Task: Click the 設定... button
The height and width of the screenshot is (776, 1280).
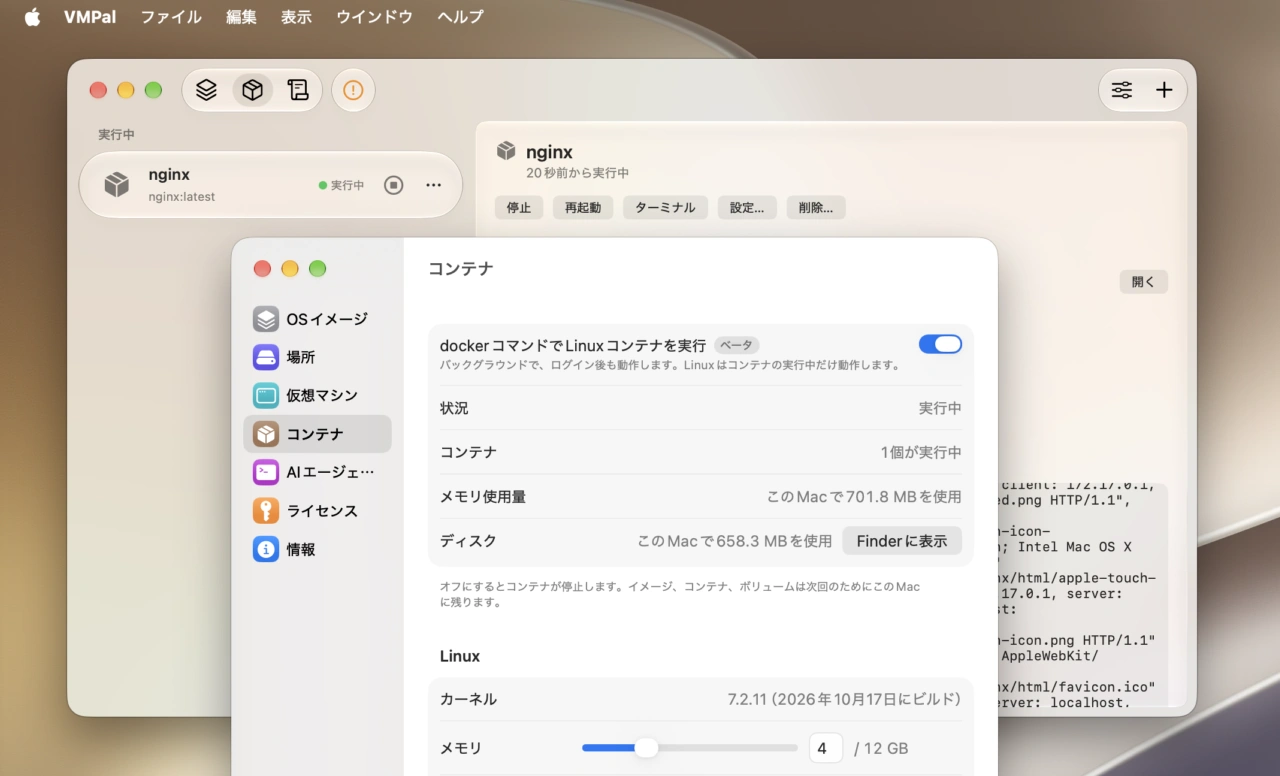Action: [747, 208]
